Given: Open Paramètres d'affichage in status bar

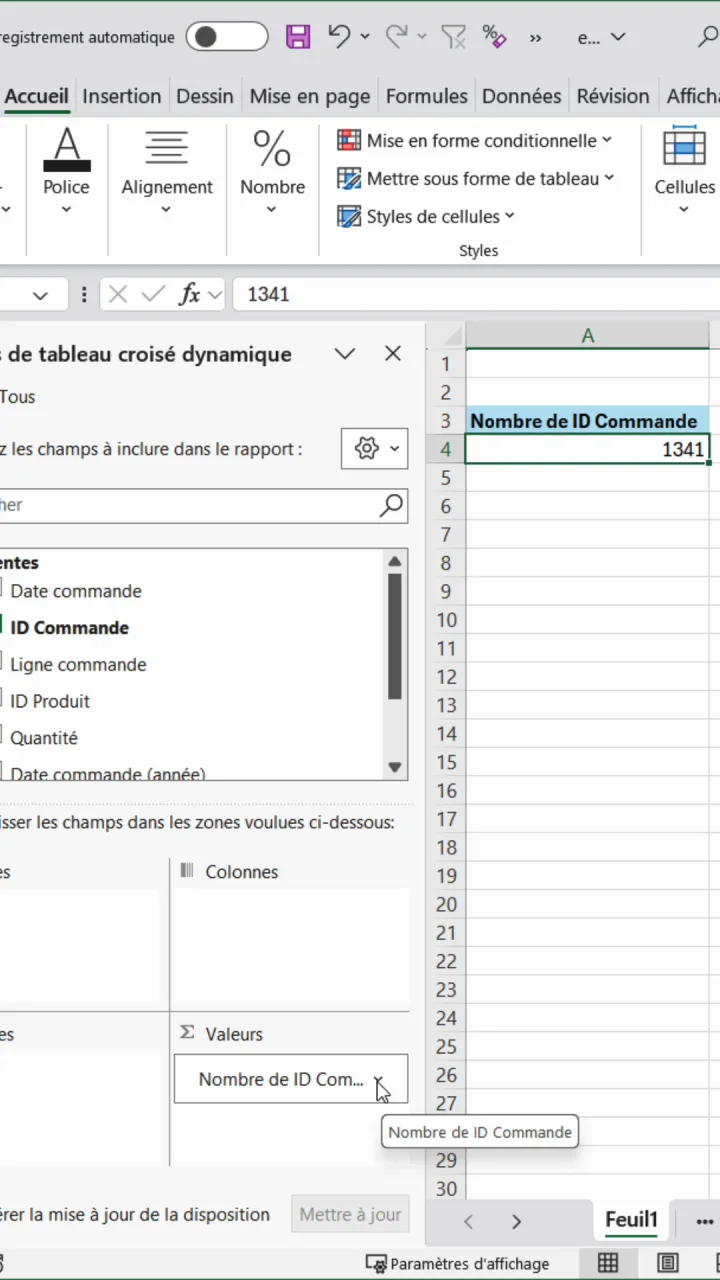Looking at the screenshot, I should 457,1263.
